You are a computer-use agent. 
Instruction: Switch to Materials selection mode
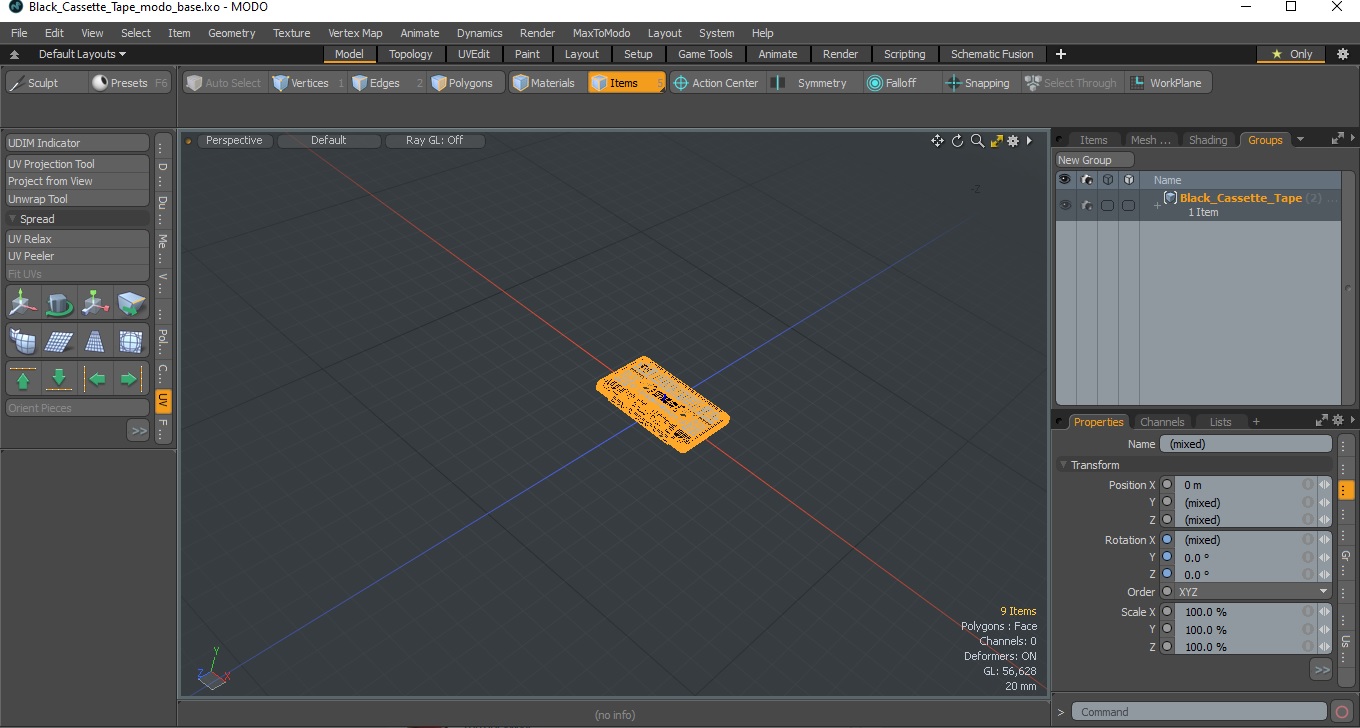click(546, 83)
